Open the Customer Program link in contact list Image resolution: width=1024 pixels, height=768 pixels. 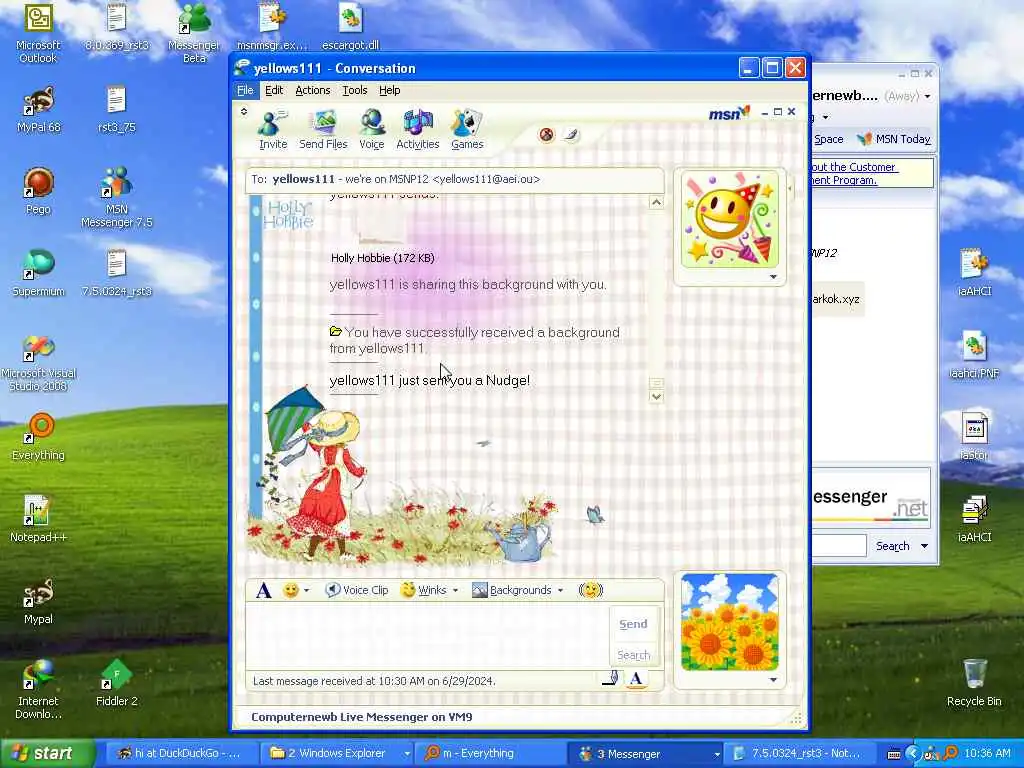pyautogui.click(x=854, y=174)
